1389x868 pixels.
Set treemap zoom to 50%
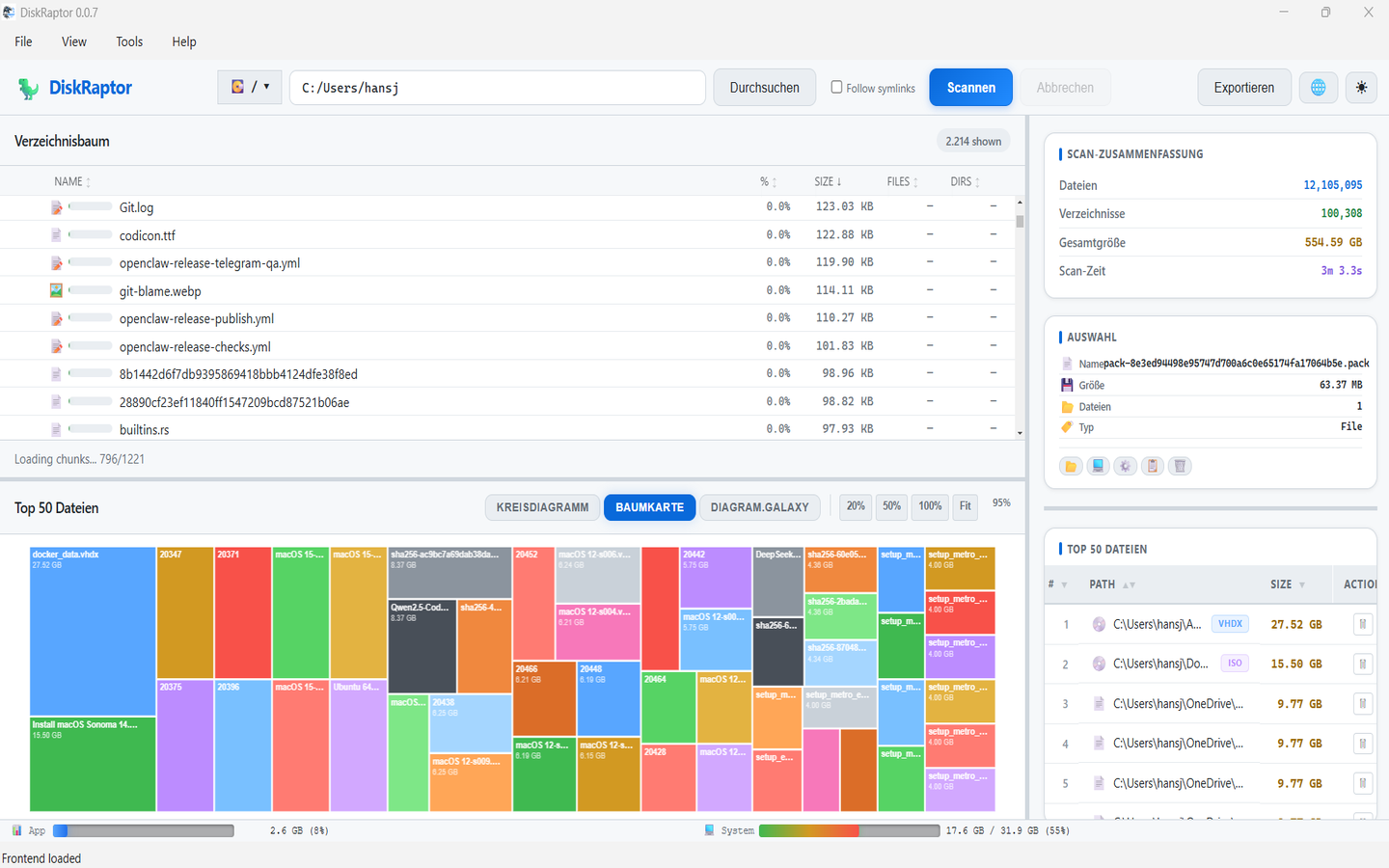pos(891,506)
